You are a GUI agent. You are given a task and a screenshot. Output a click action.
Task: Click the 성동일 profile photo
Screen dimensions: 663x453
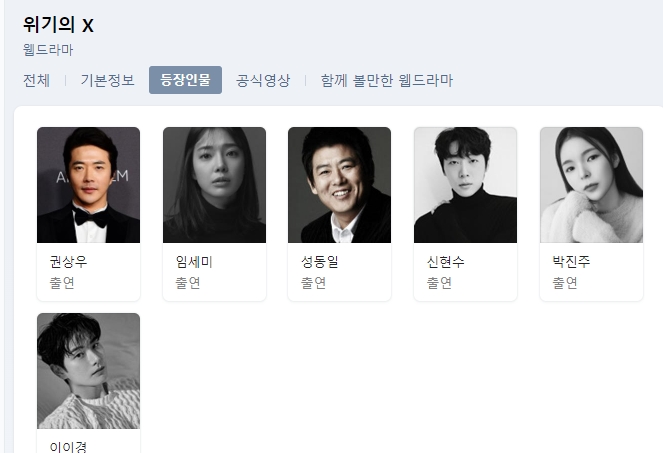[340, 185]
